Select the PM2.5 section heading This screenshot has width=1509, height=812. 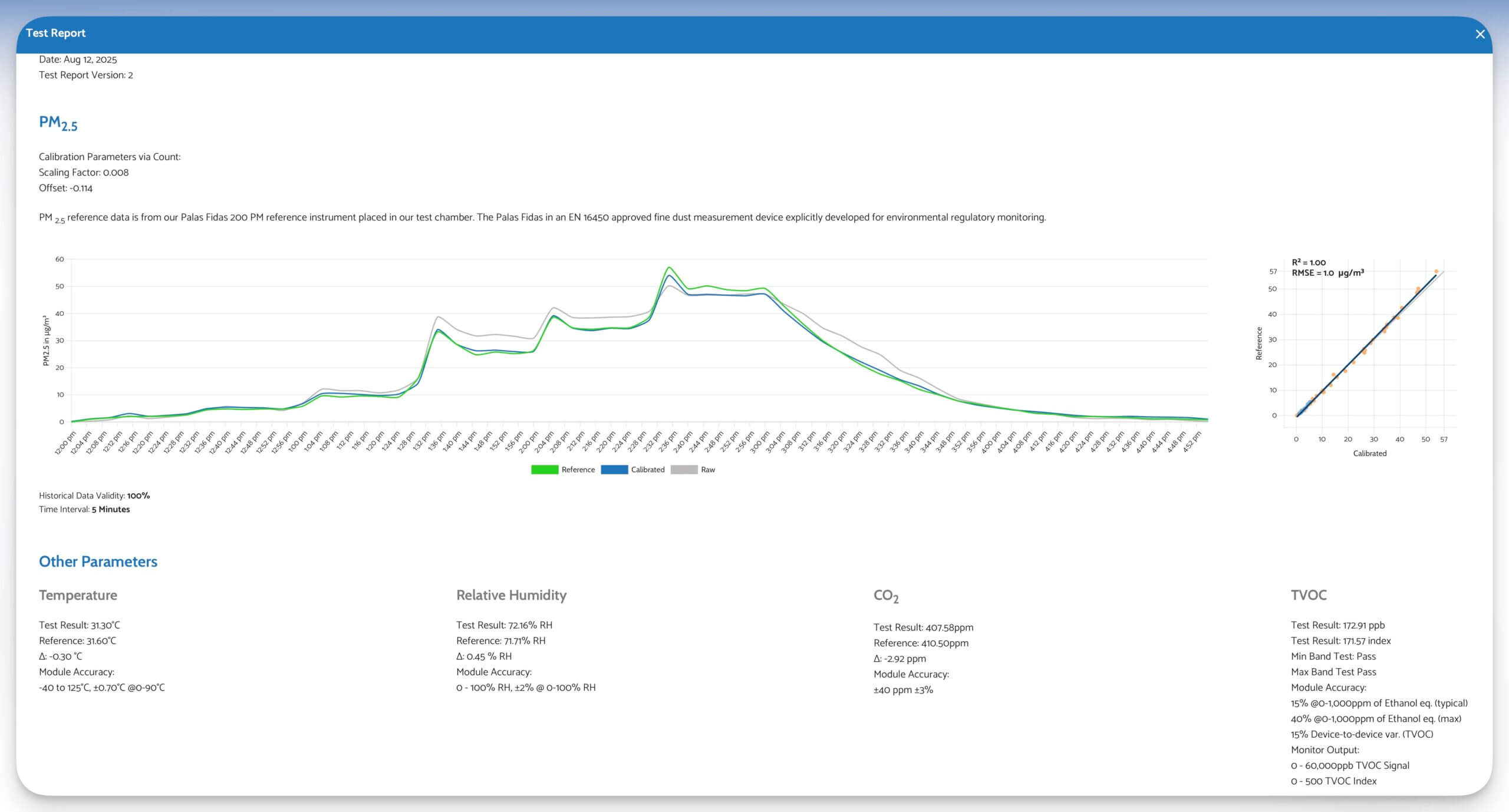57,123
